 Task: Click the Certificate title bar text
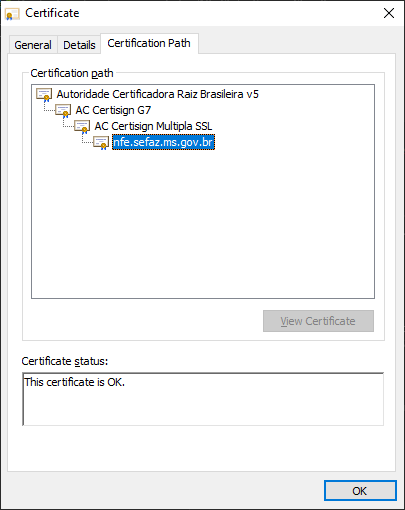point(52,13)
